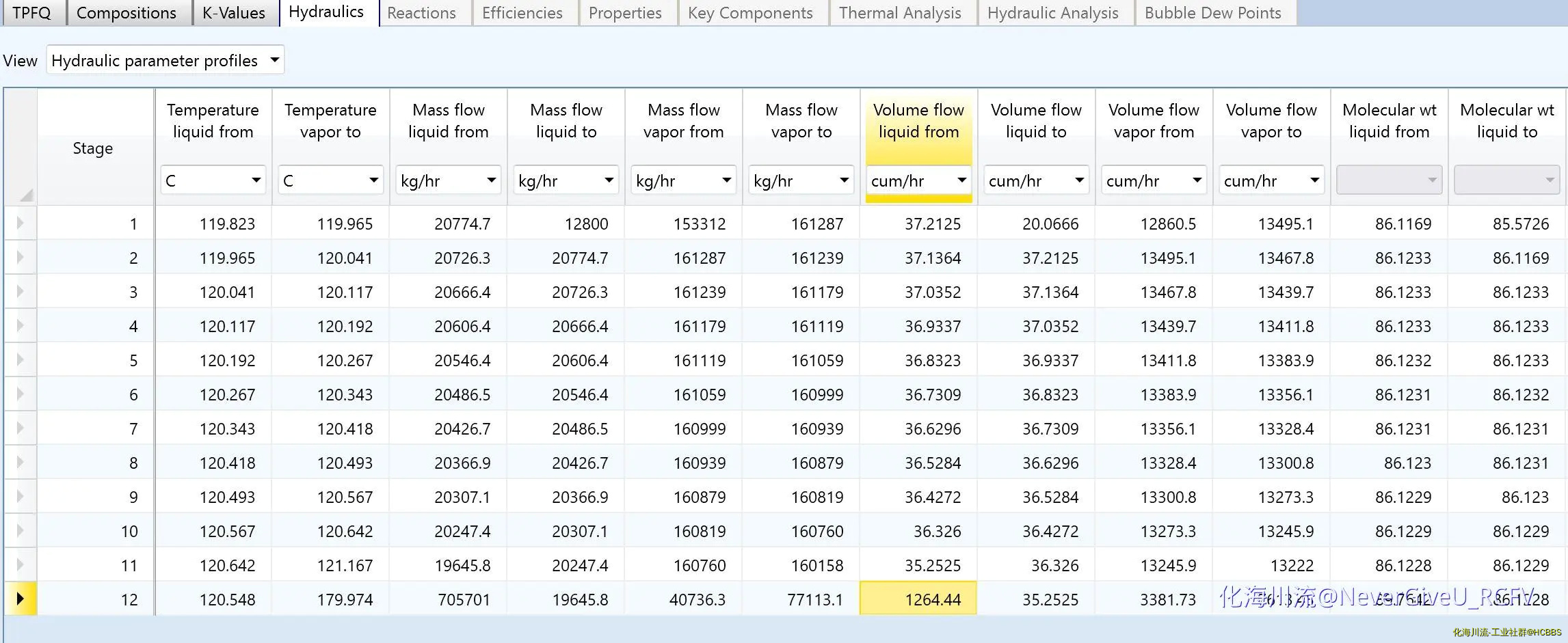The width and height of the screenshot is (1568, 643).
Task: Change Temperature vapor to unit dropdown
Action: 331,180
